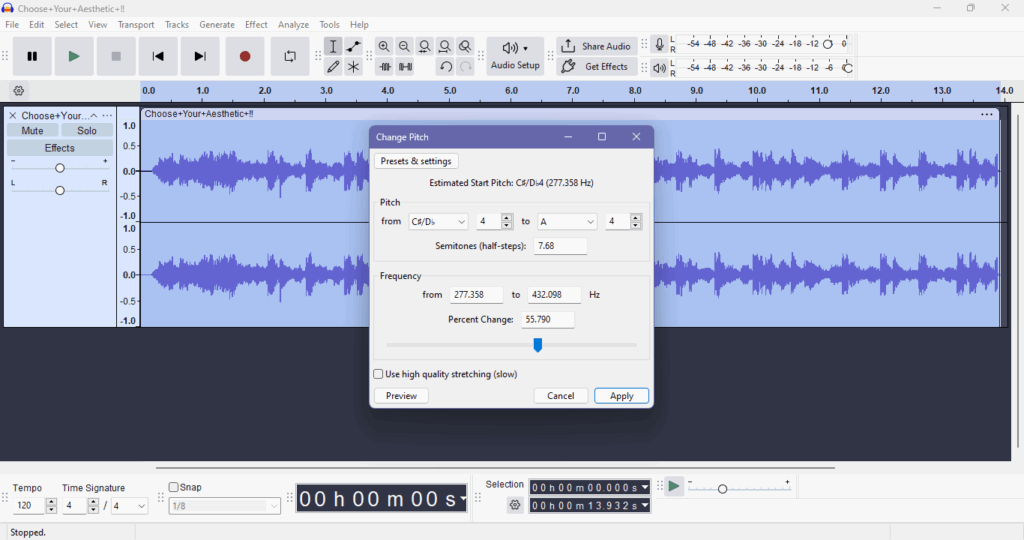Open the Generate menu

pyautogui.click(x=217, y=25)
